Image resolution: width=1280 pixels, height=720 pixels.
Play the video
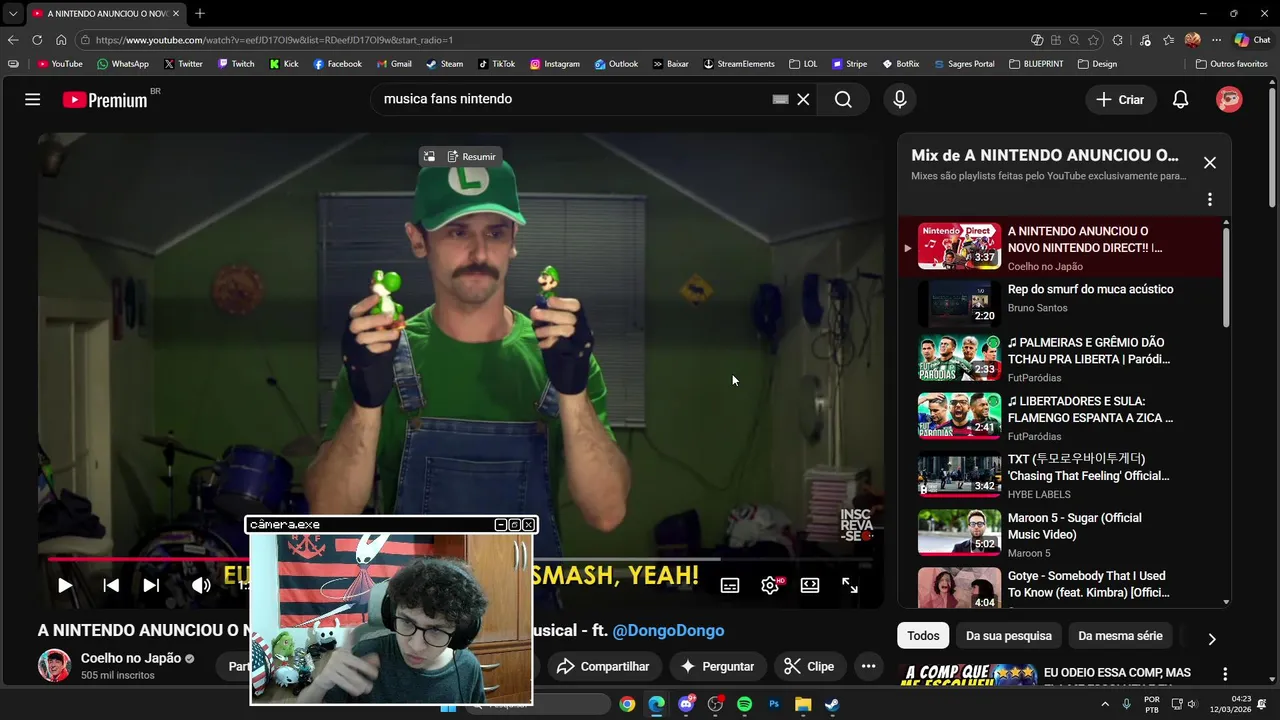point(65,585)
